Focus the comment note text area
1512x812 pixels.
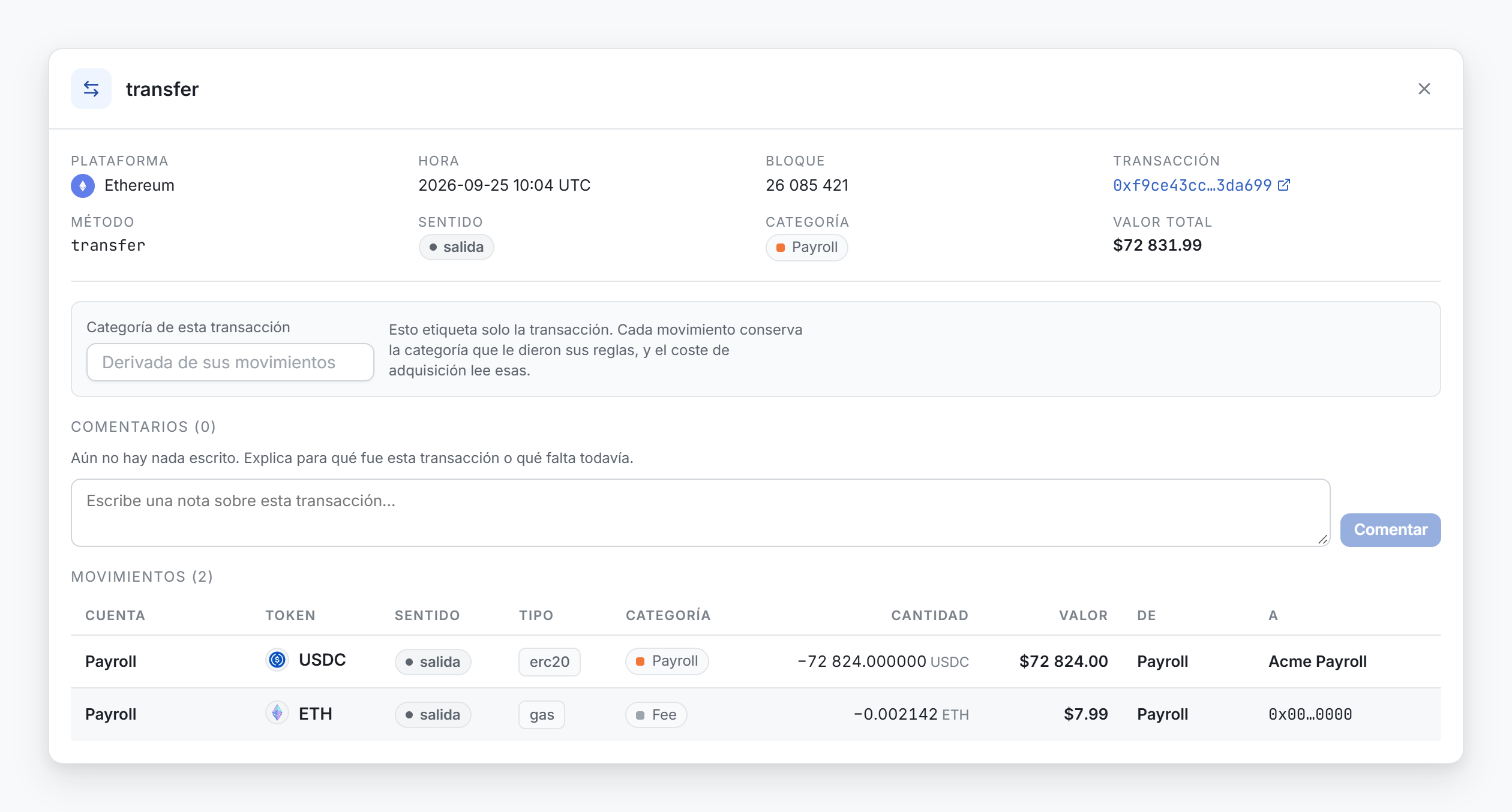pyautogui.click(x=700, y=513)
